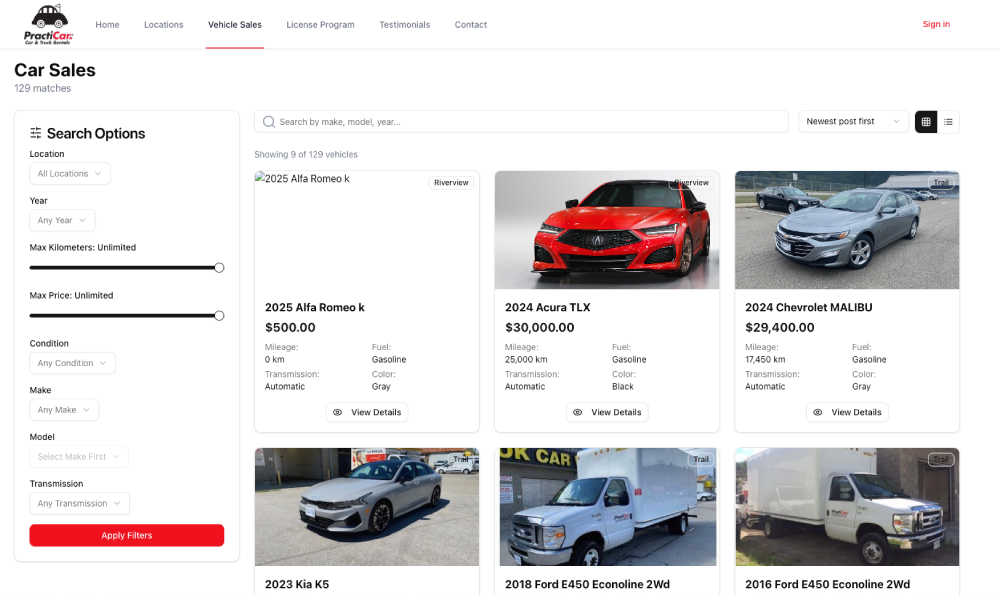Open the Any Condition dropdown
The width and height of the screenshot is (1000, 595).
(x=72, y=364)
